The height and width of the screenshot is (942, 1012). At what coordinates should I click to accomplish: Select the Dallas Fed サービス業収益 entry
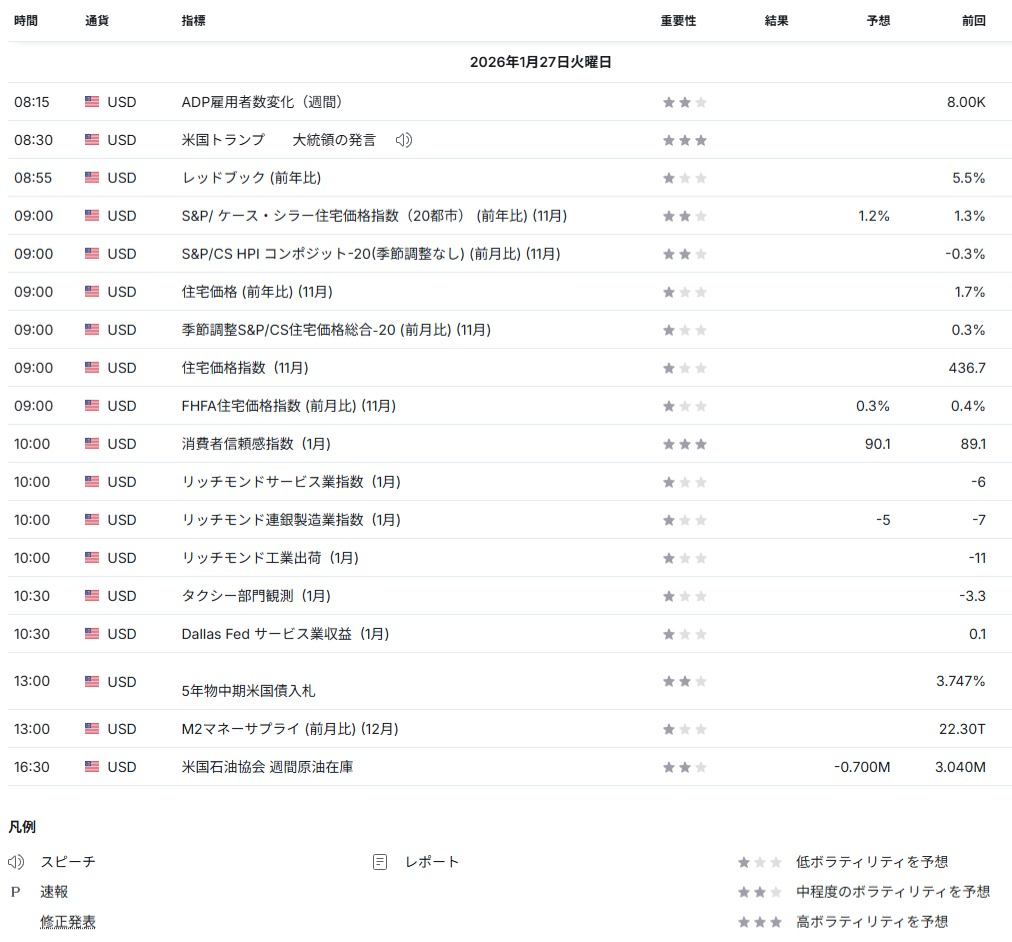point(285,634)
